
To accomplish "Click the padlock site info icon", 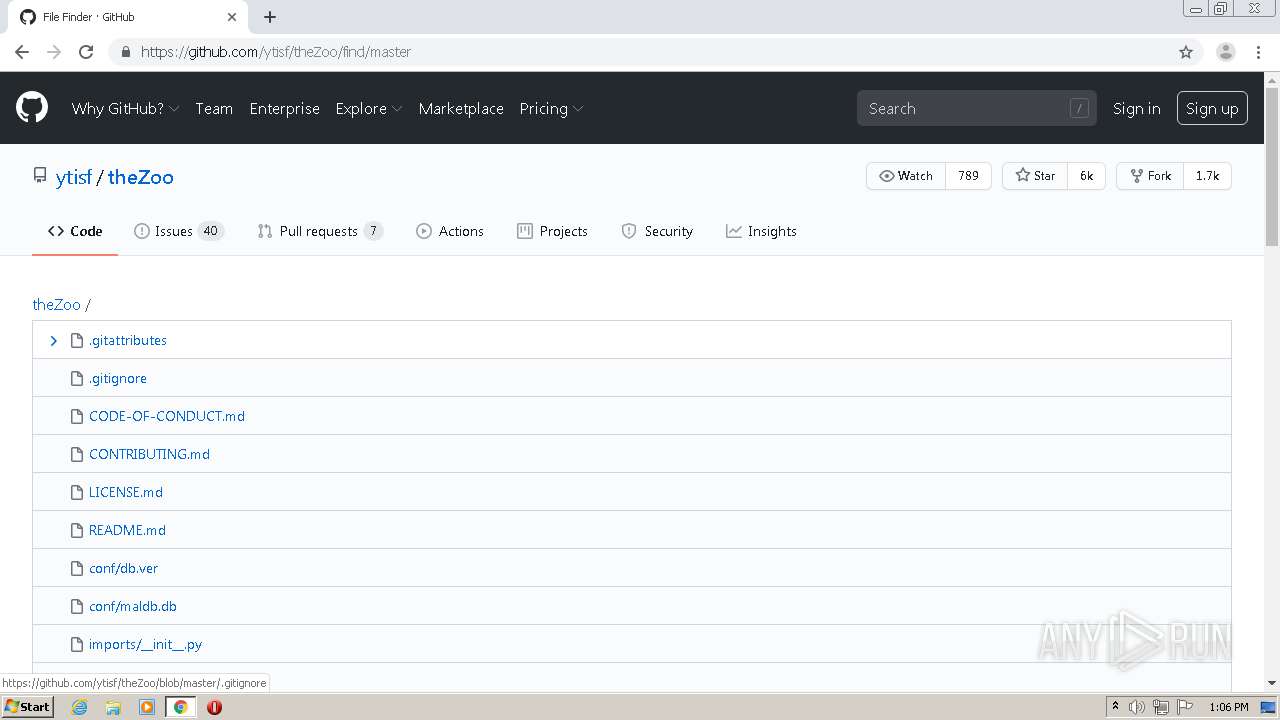I will click(x=125, y=52).
